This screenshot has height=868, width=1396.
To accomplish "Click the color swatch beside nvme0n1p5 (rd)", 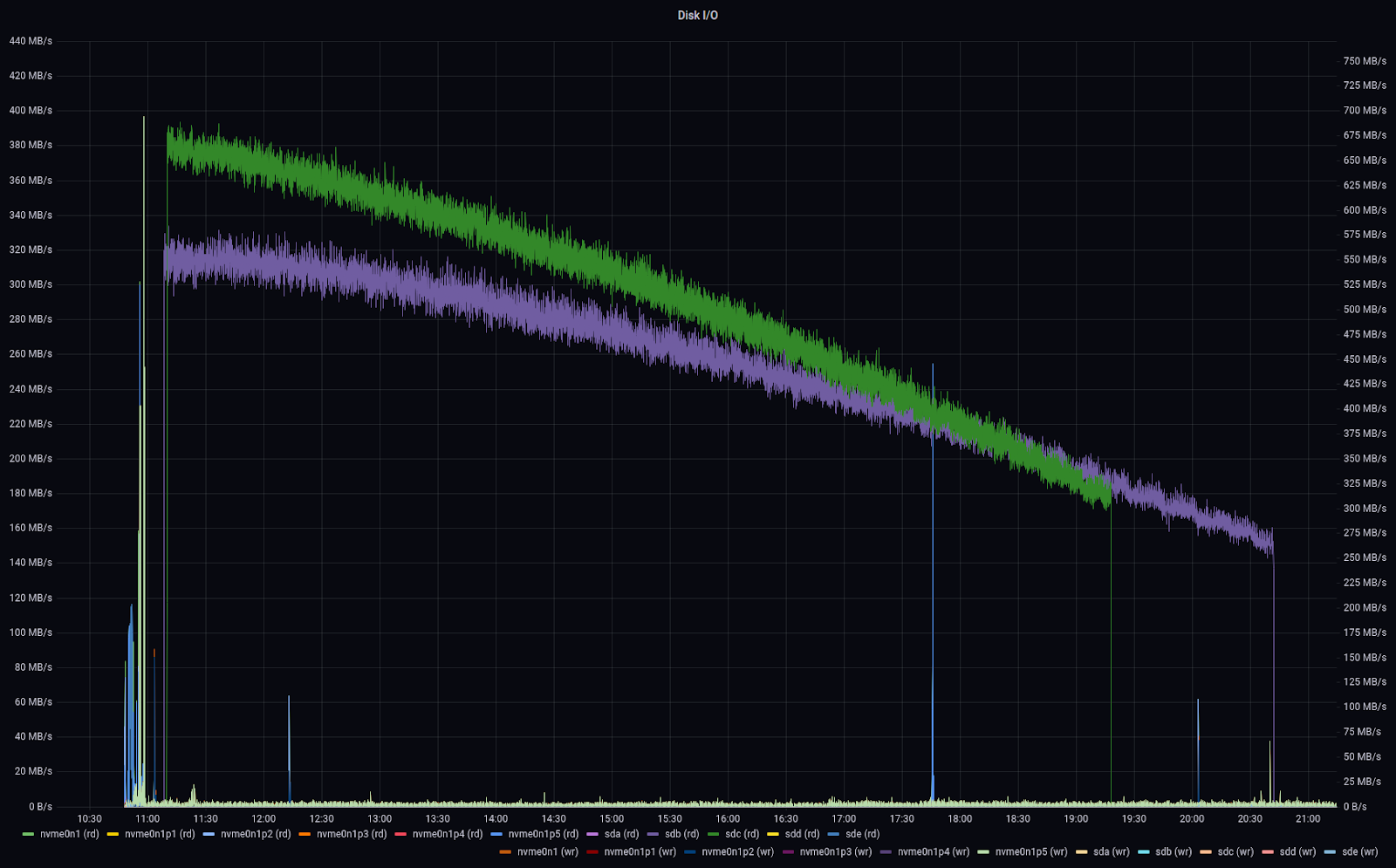I will click(497, 834).
